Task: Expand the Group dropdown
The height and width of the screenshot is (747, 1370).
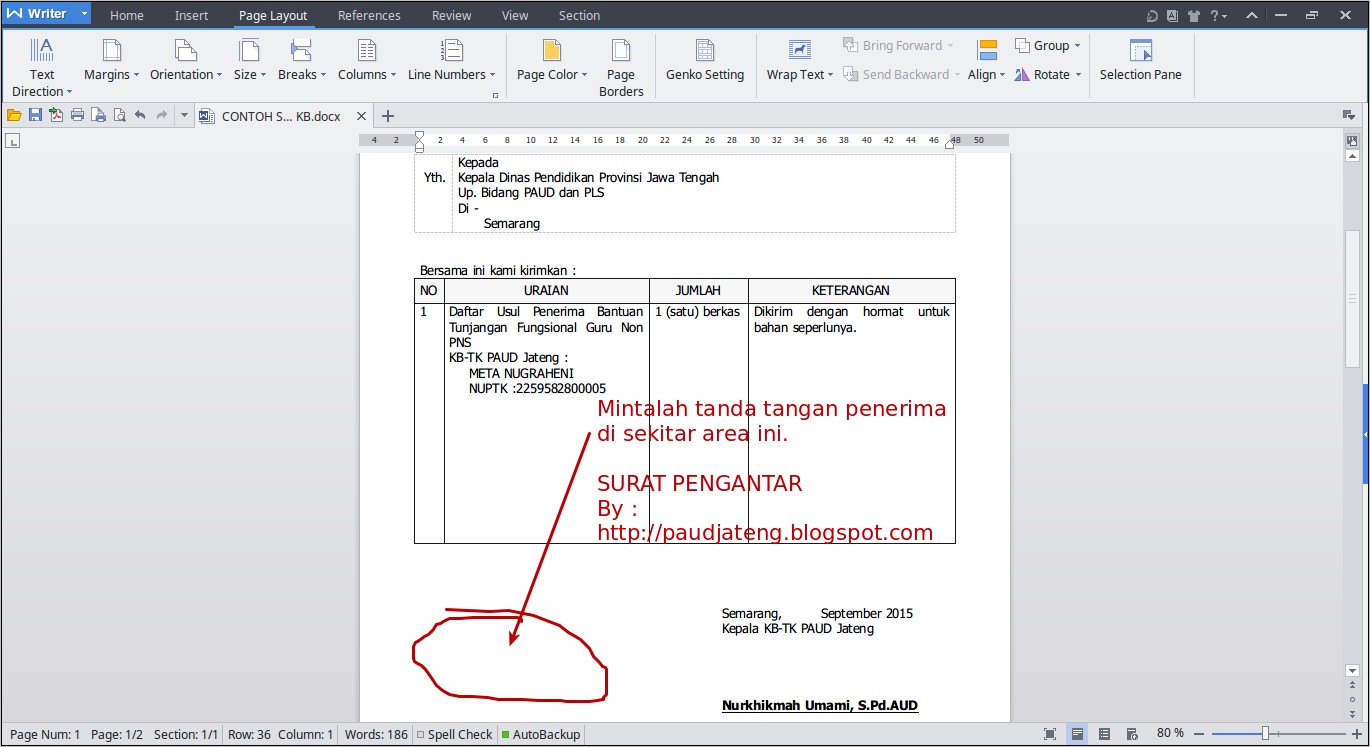Action: [1048, 46]
